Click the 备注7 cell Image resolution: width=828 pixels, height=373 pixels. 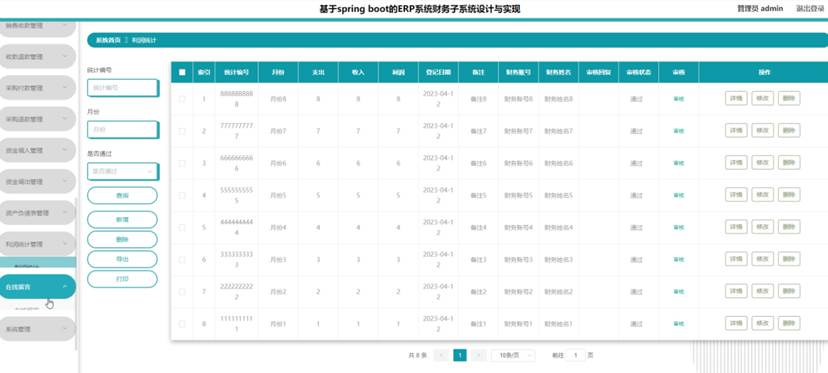[478, 131]
